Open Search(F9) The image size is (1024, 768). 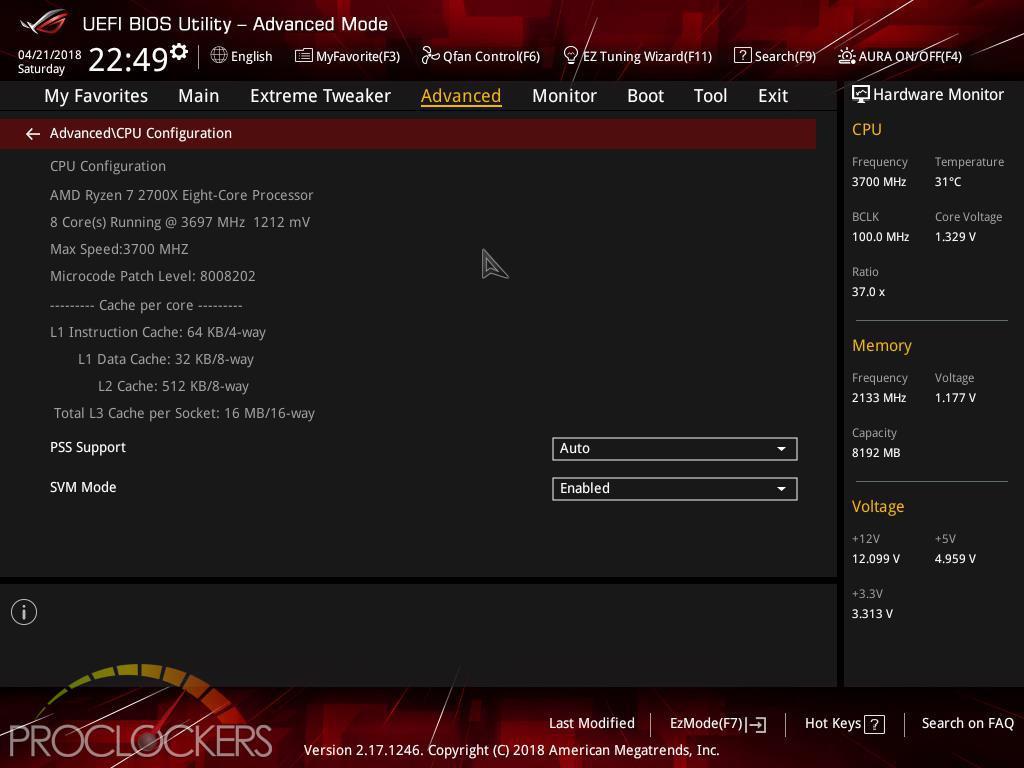point(775,56)
